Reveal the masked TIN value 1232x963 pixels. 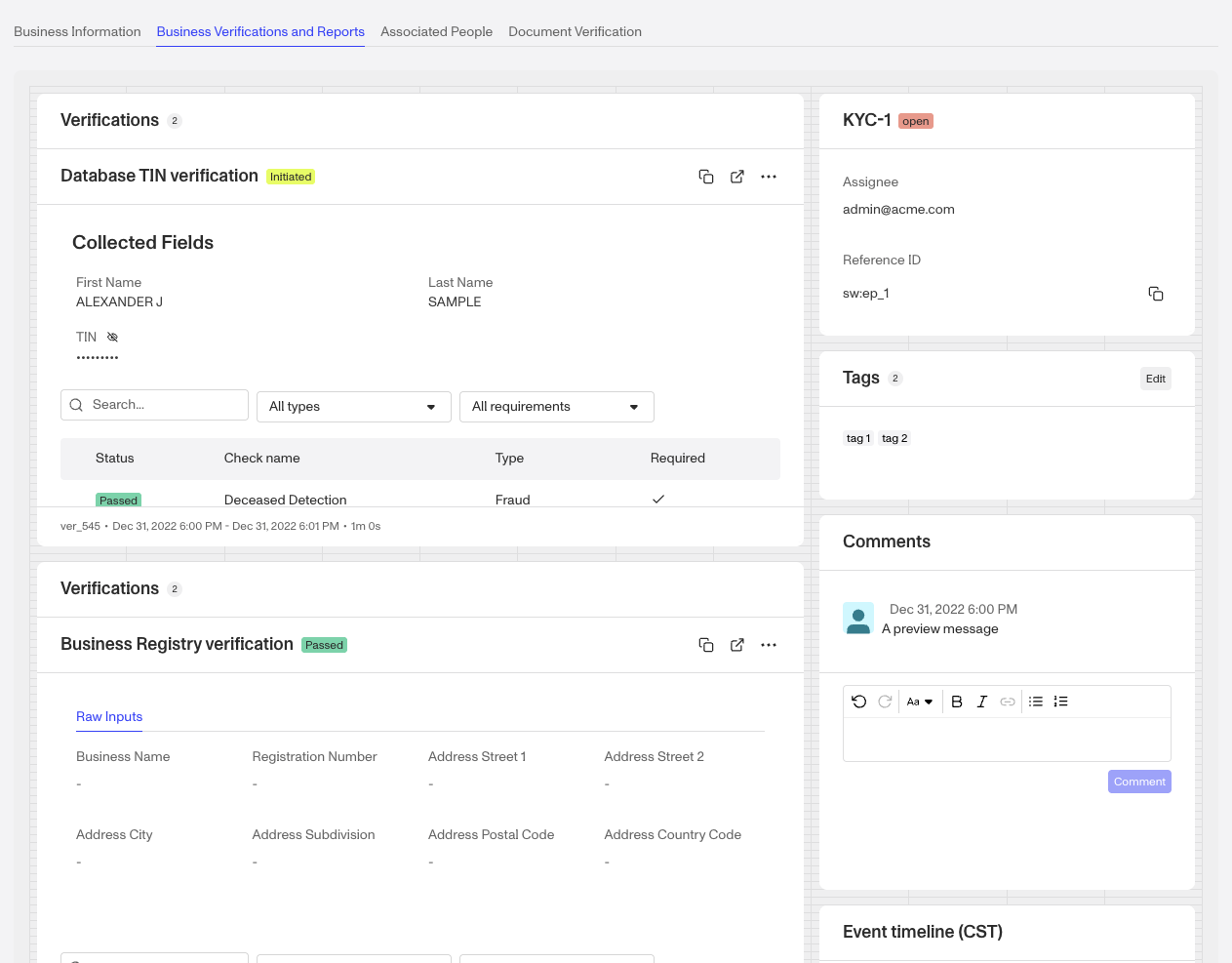111,337
